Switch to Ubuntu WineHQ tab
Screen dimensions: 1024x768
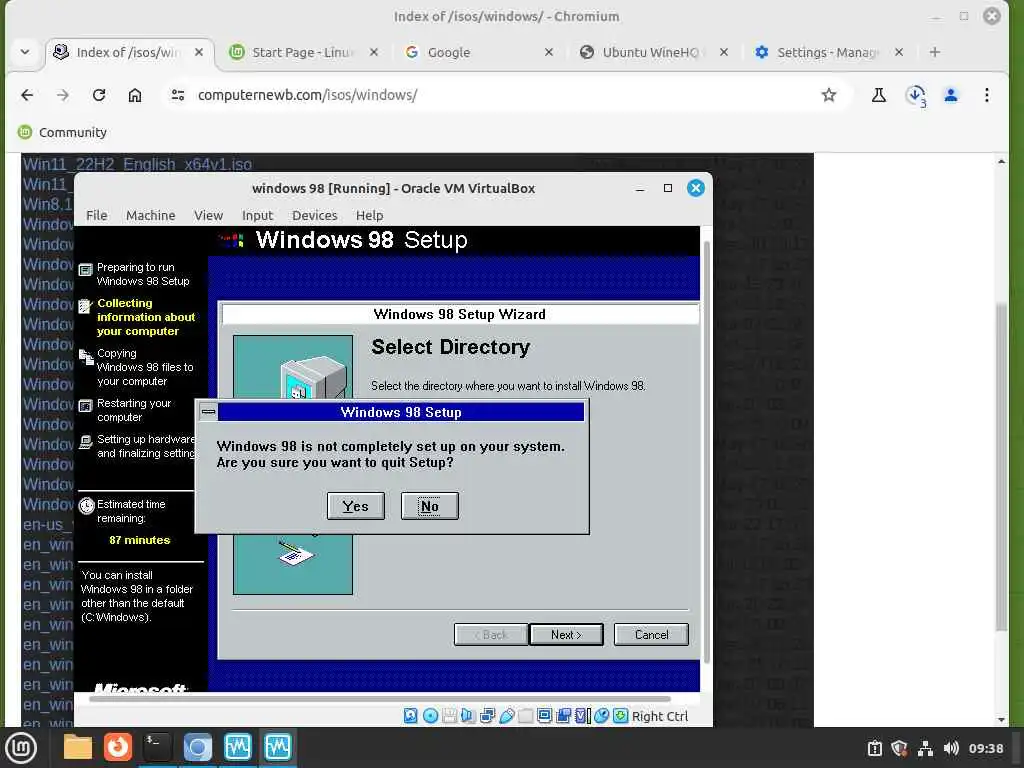coord(654,52)
